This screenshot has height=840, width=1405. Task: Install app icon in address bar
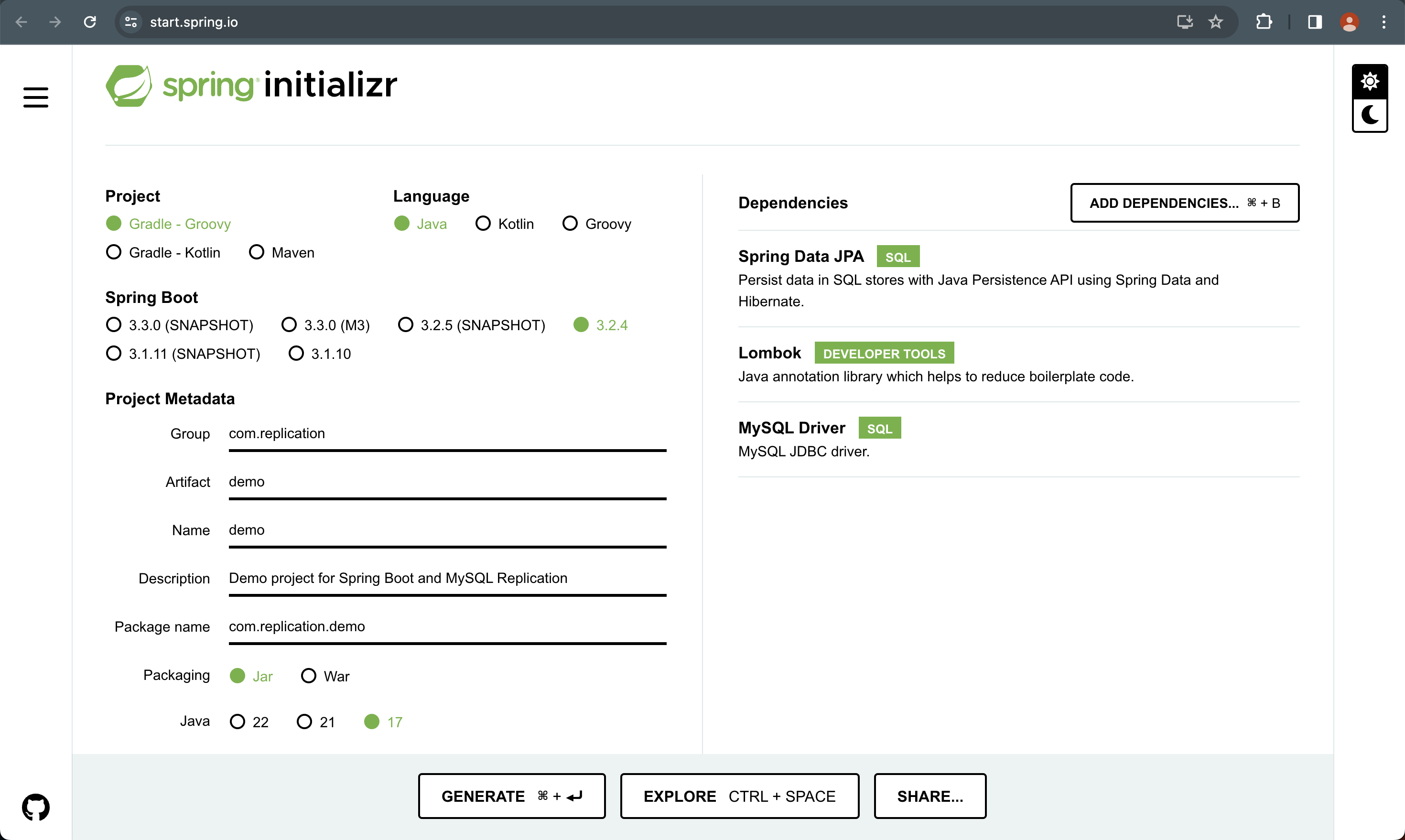click(1185, 22)
